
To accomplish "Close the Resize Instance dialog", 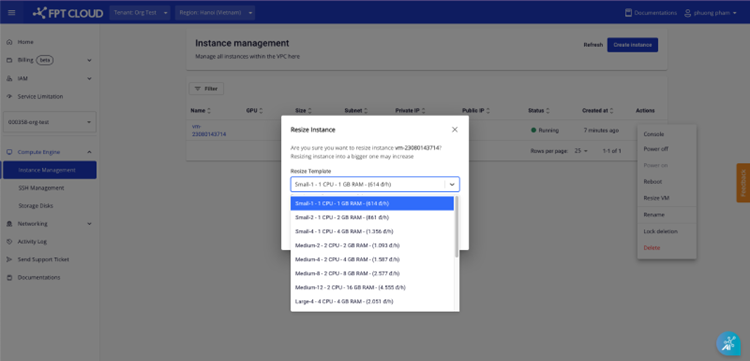I will [x=454, y=130].
